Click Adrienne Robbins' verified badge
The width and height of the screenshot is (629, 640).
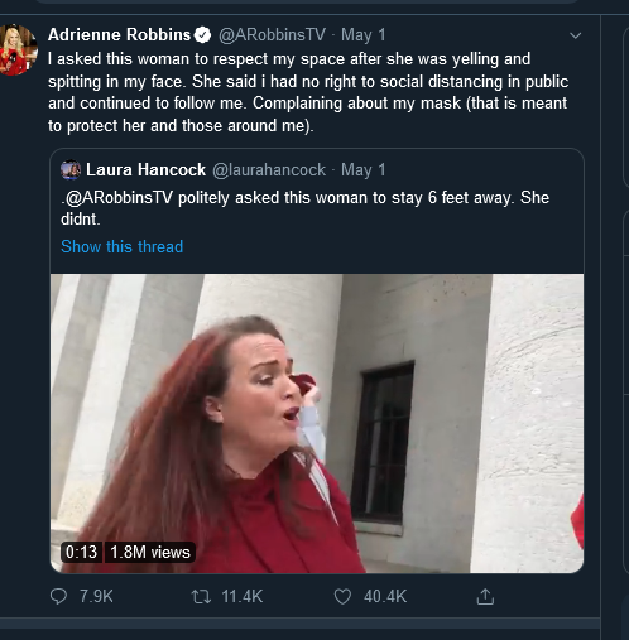203,35
